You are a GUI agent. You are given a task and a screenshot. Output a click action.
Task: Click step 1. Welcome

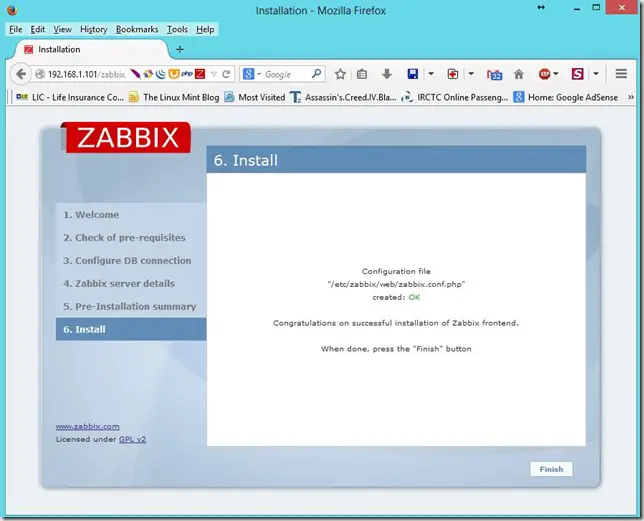tap(91, 215)
